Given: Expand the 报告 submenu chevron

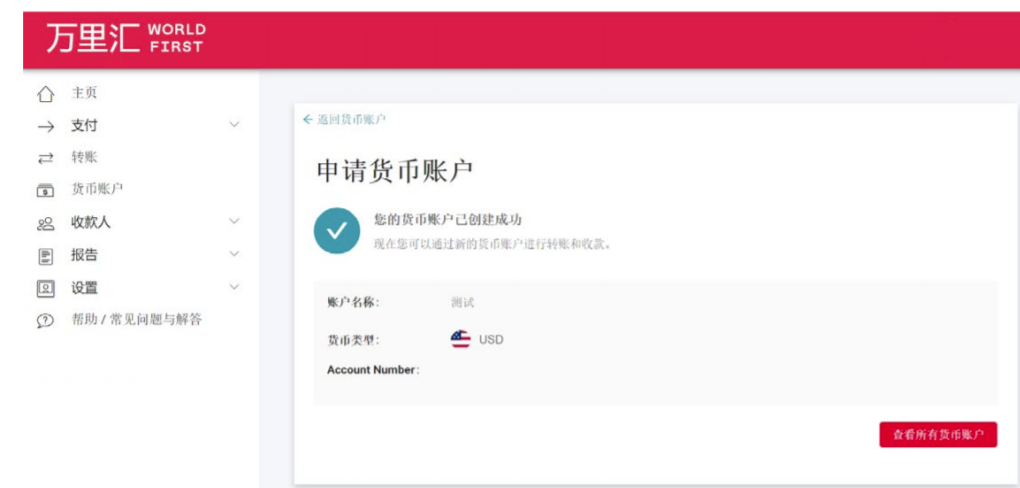Looking at the screenshot, I should pos(234,254).
